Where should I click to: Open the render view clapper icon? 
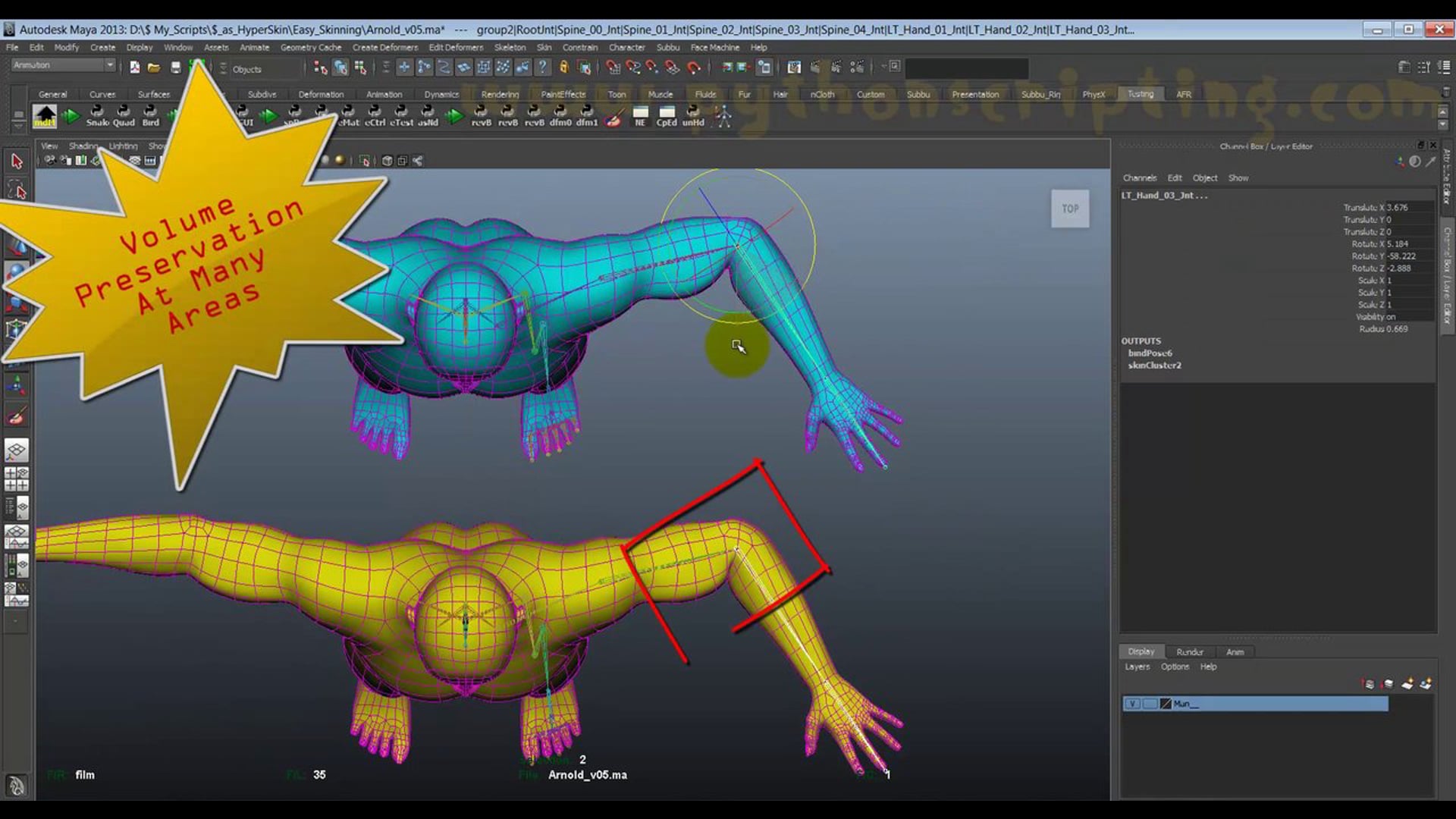click(794, 67)
